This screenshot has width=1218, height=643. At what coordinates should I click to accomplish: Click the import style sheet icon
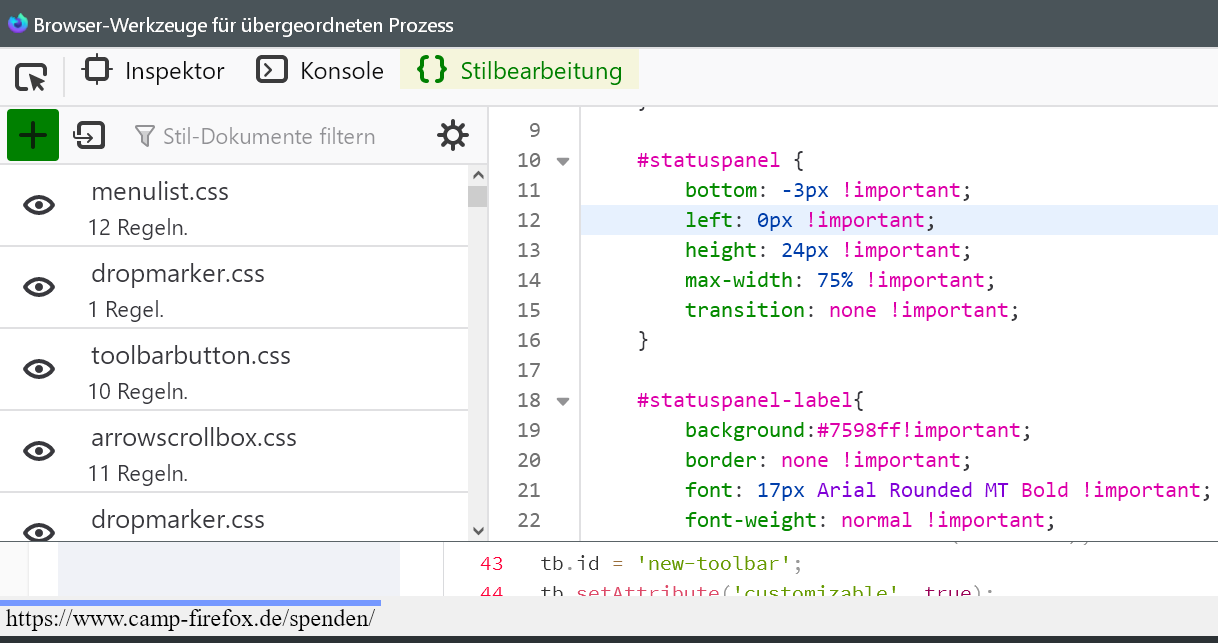click(89, 135)
